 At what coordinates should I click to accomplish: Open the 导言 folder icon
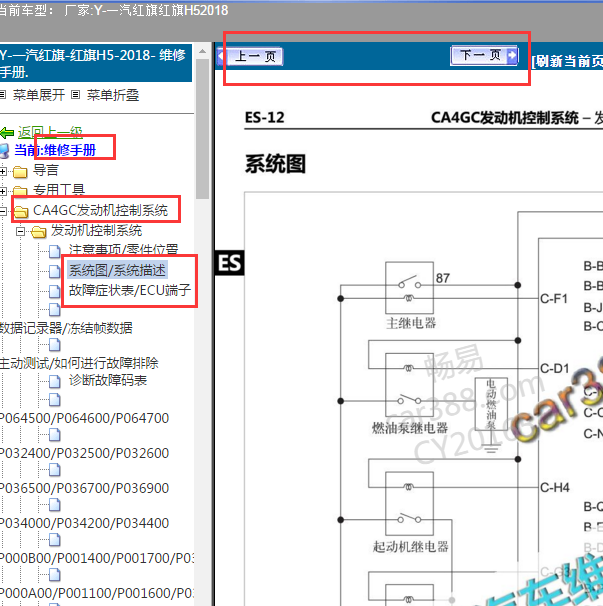click(x=20, y=172)
